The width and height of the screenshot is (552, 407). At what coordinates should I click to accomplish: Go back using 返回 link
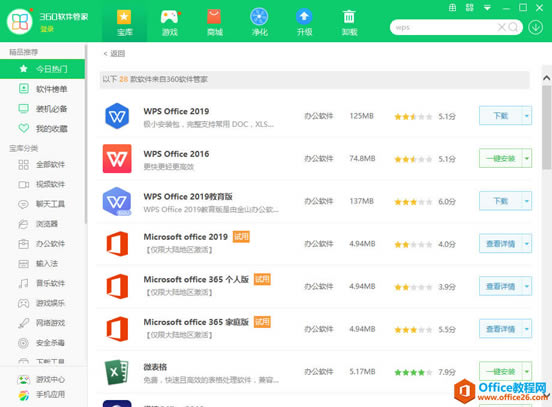114,54
